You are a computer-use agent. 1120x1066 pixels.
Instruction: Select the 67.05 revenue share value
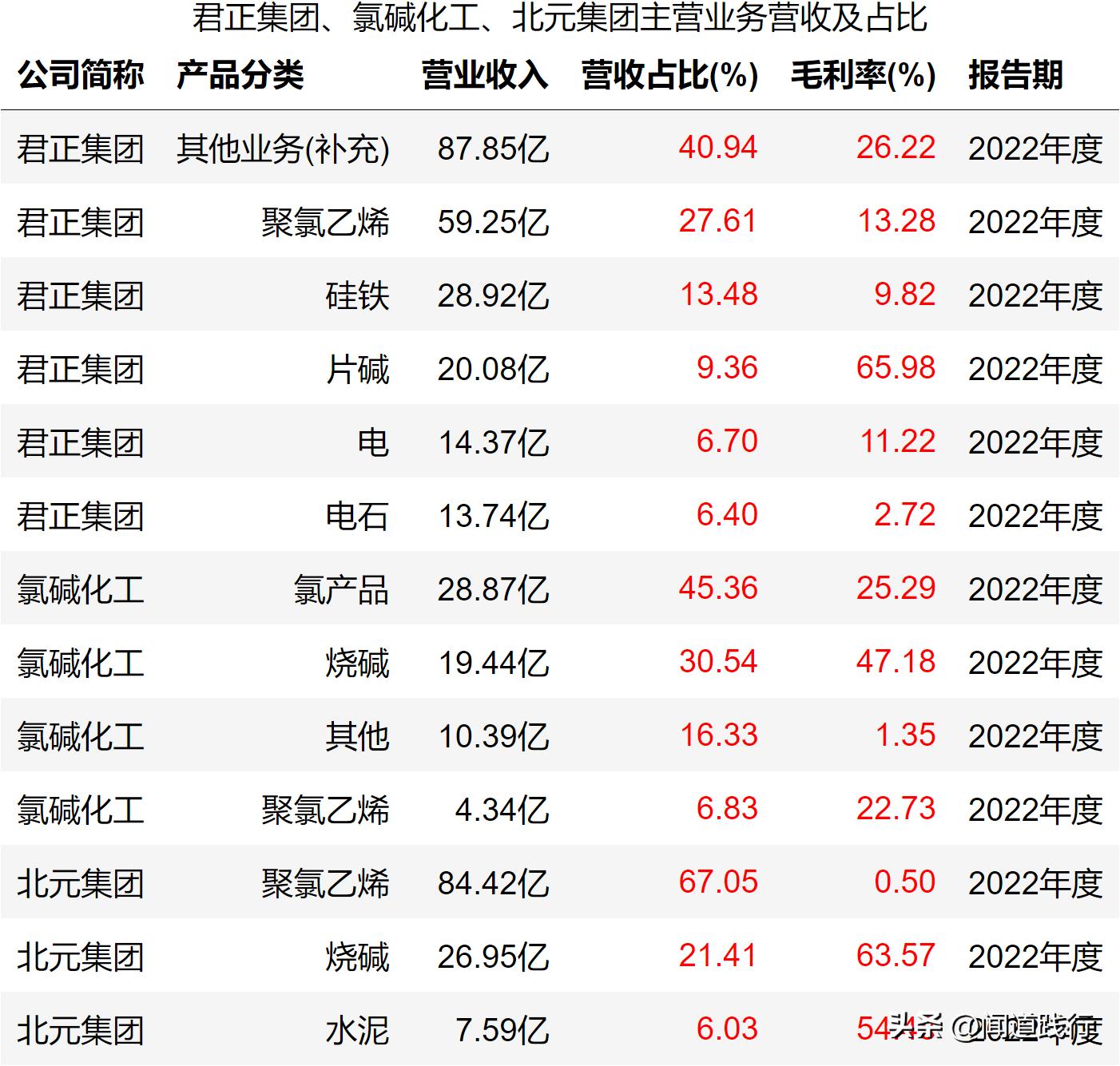click(x=718, y=882)
